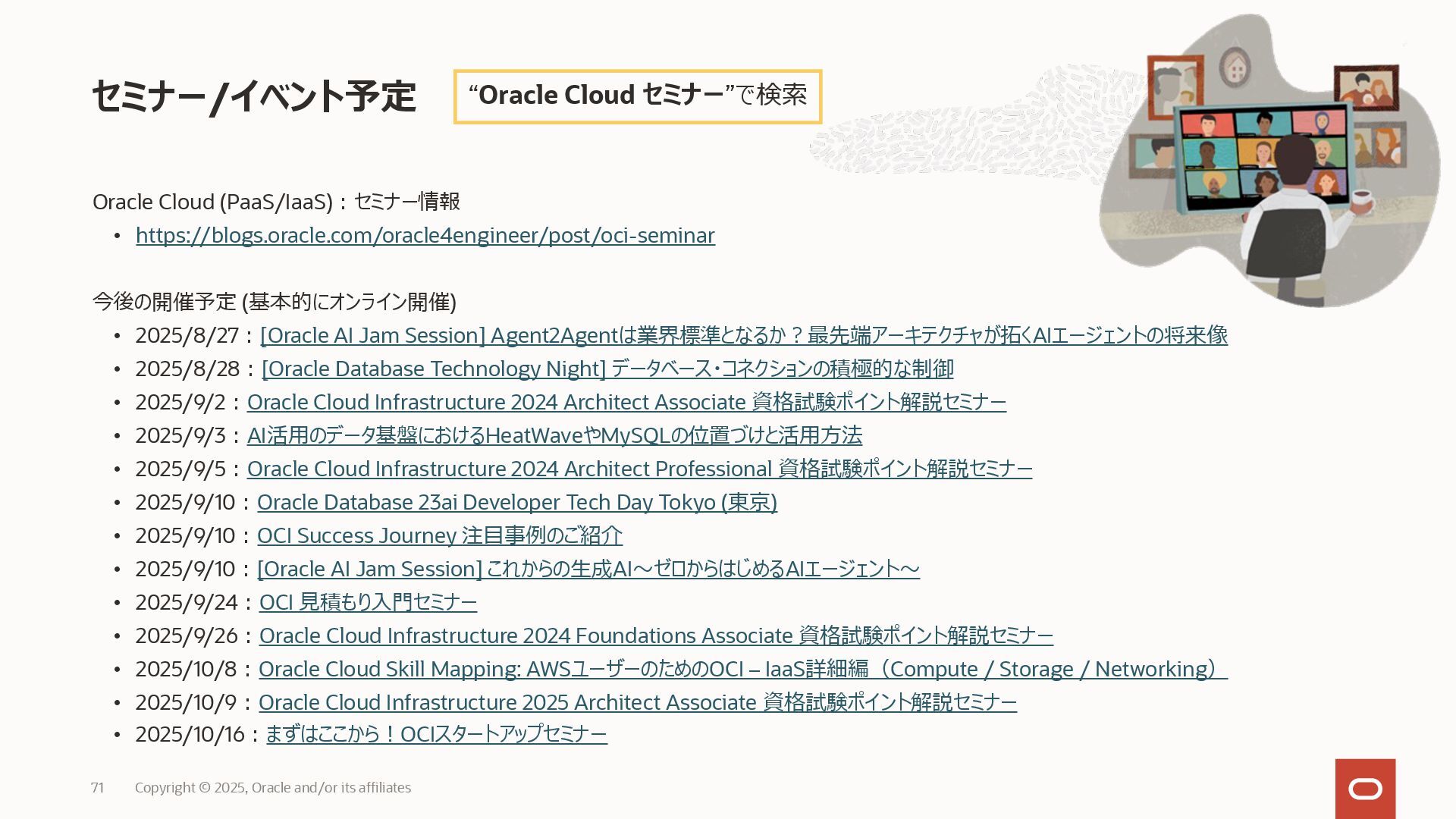Open the 2025 Architect Associate seminar link
1456x819 pixels.
point(638,702)
